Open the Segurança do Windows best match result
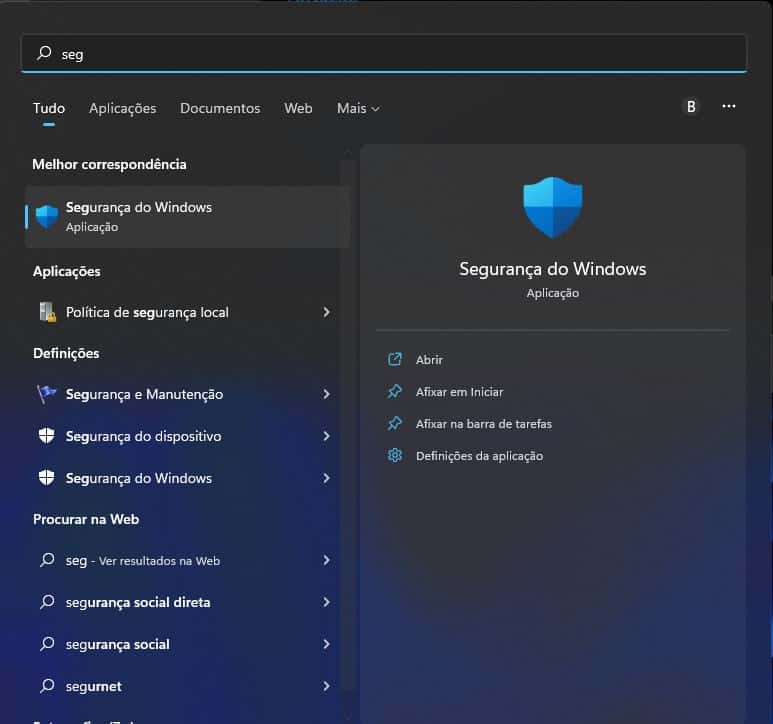 pos(187,217)
